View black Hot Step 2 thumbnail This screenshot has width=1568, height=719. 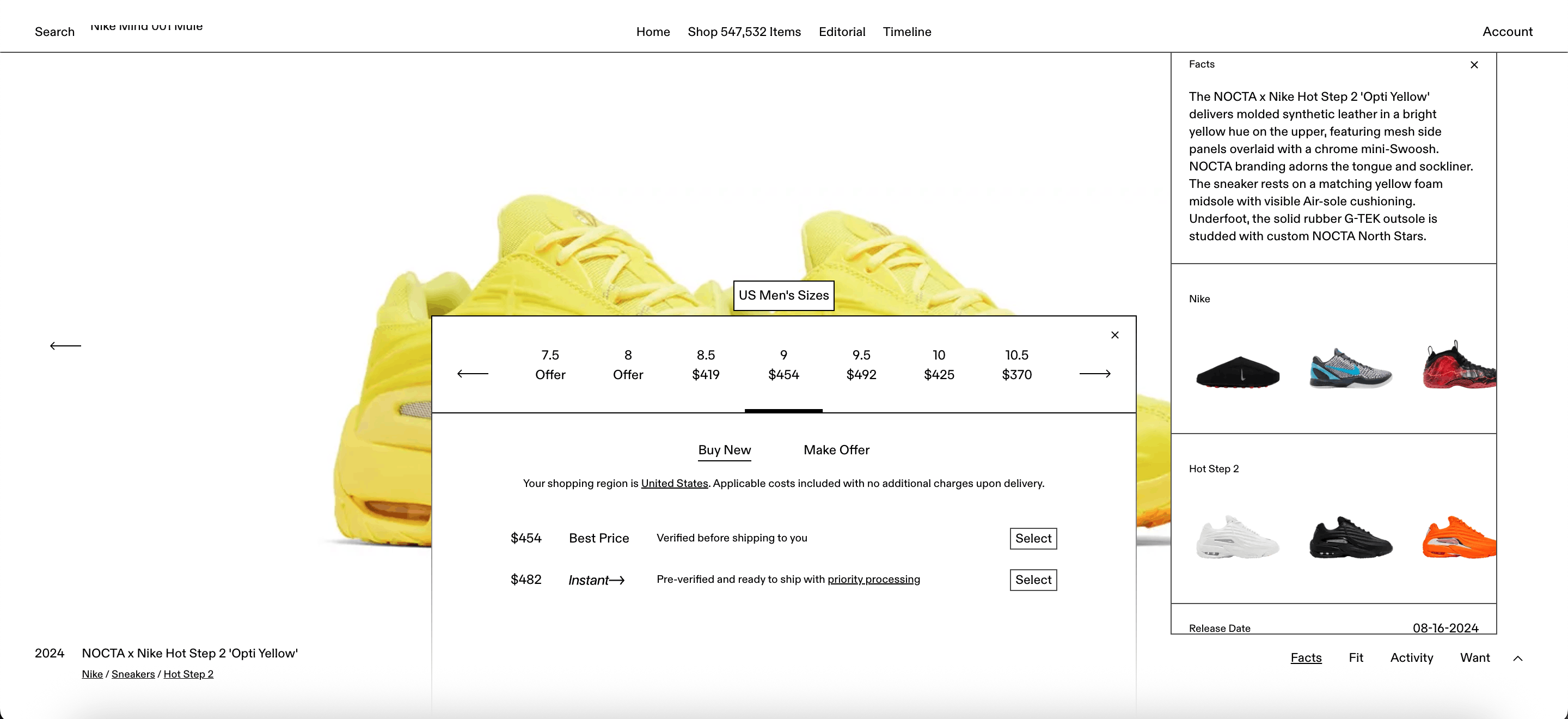1351,537
